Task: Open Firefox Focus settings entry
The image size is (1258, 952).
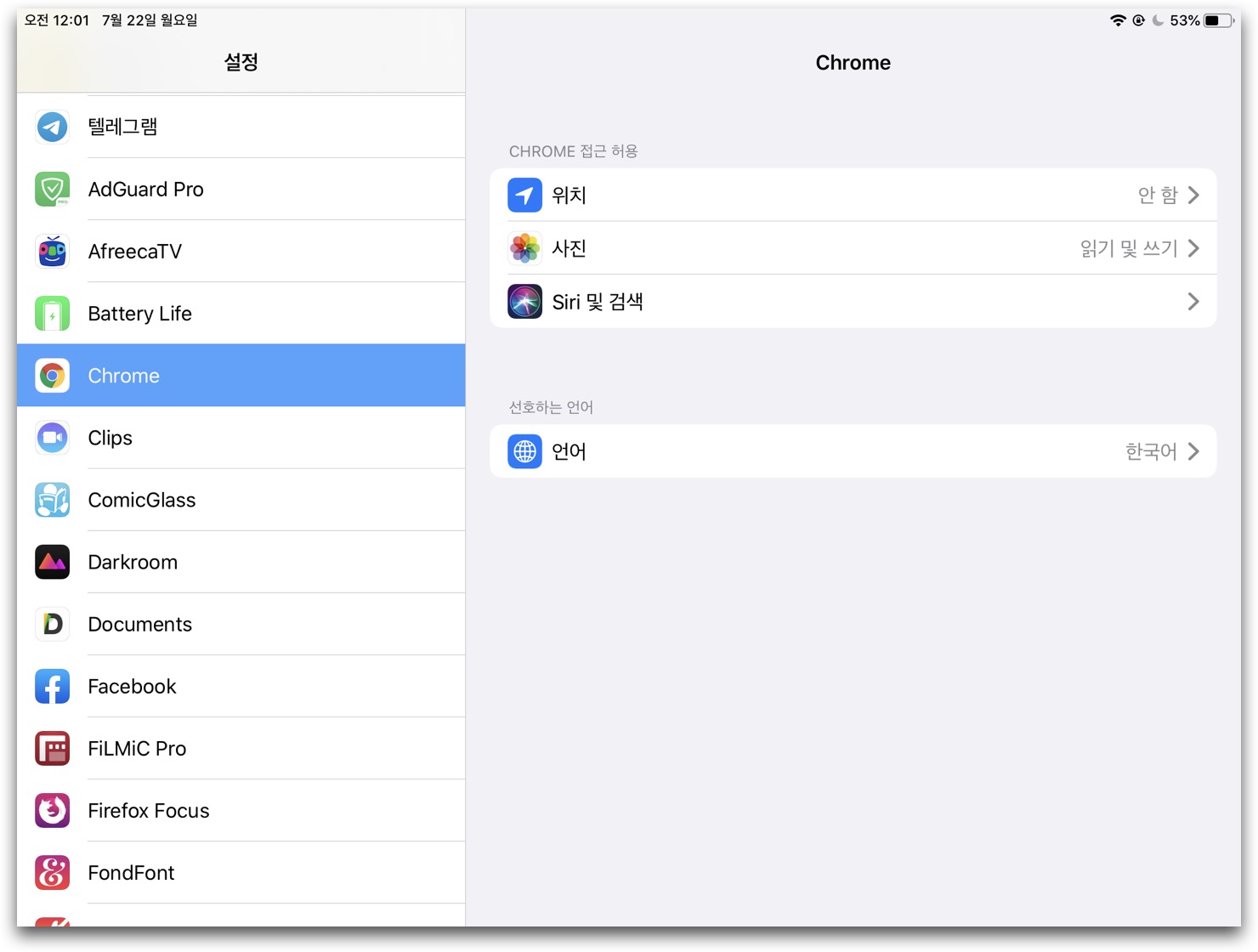Action: [241, 810]
